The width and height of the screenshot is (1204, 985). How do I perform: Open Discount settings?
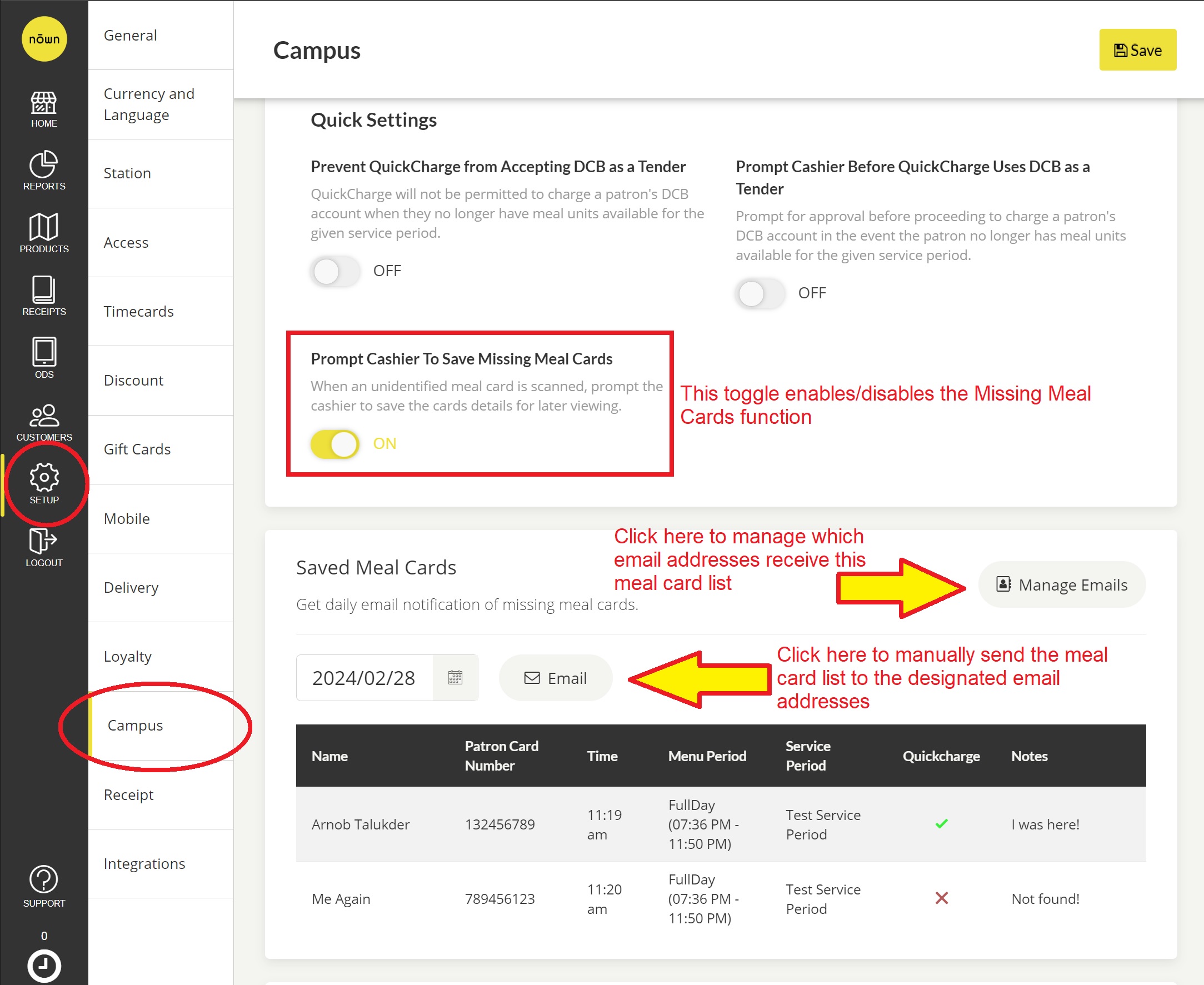[161, 381]
